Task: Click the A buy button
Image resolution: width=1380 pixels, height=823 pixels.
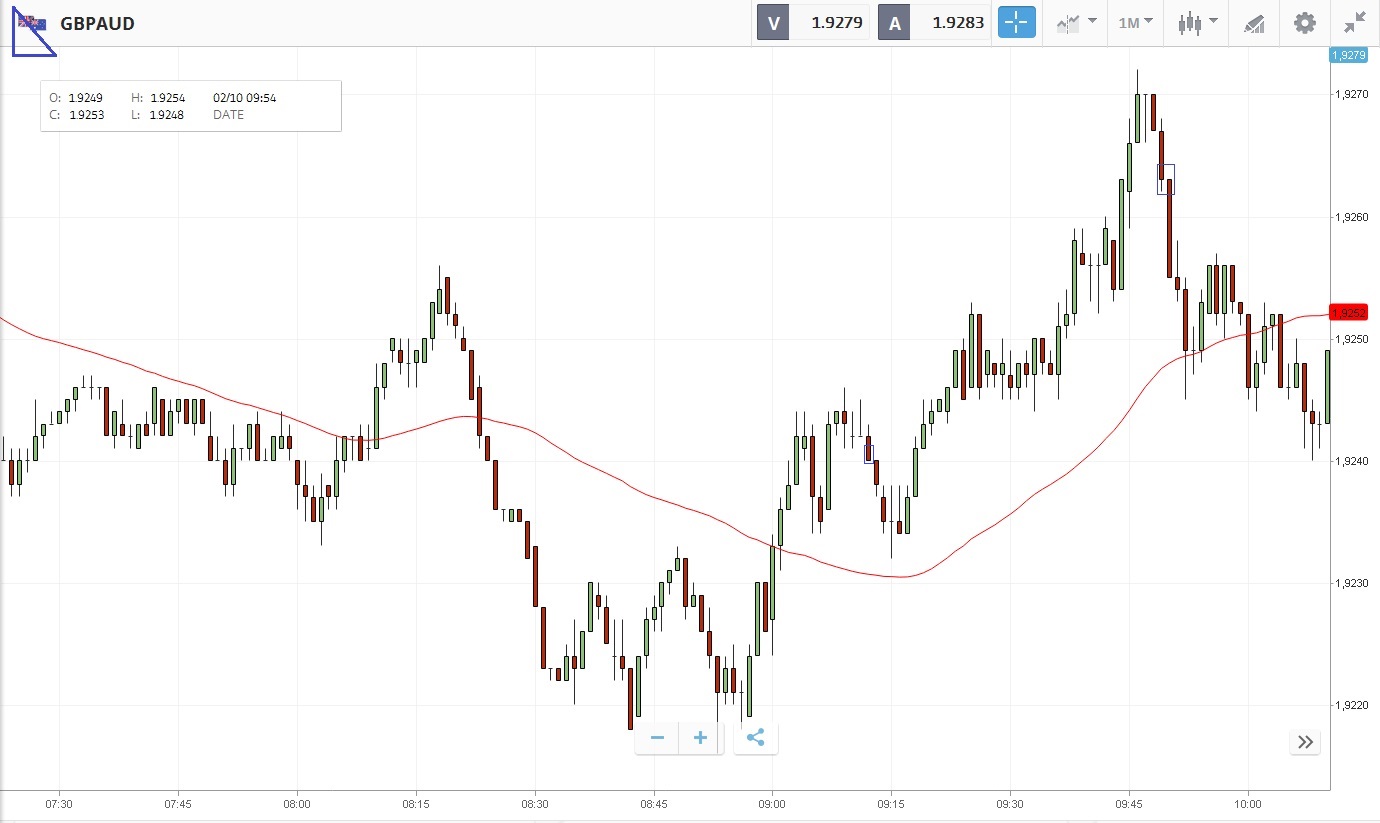Action: (894, 23)
